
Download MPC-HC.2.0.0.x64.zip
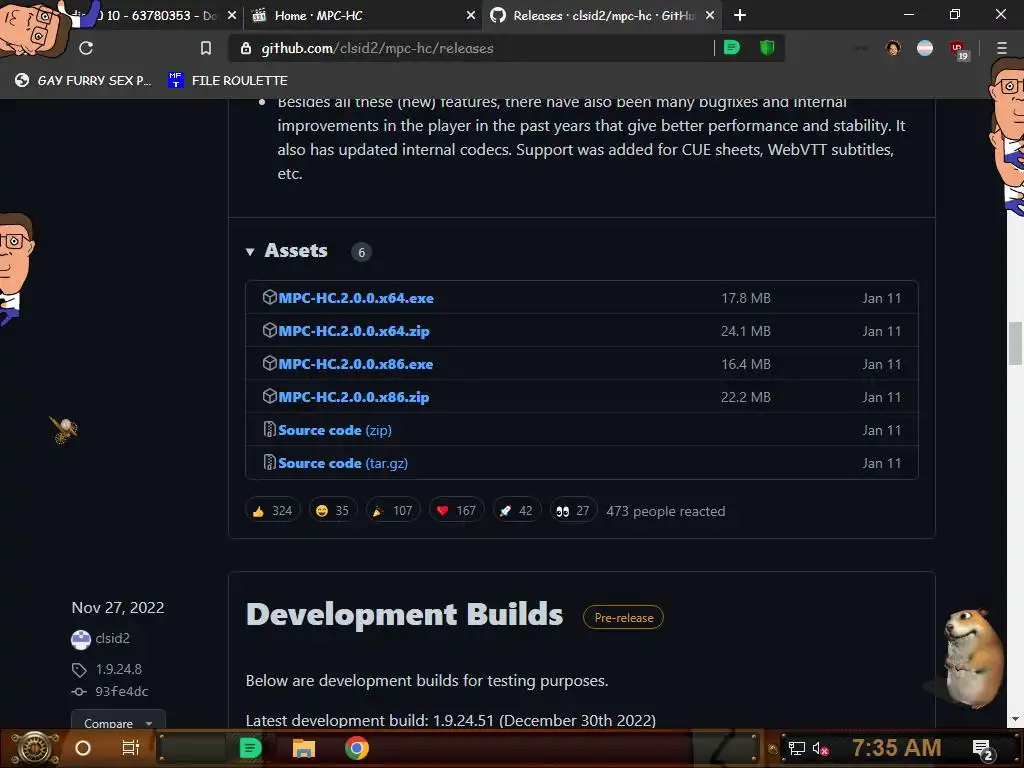tap(354, 331)
